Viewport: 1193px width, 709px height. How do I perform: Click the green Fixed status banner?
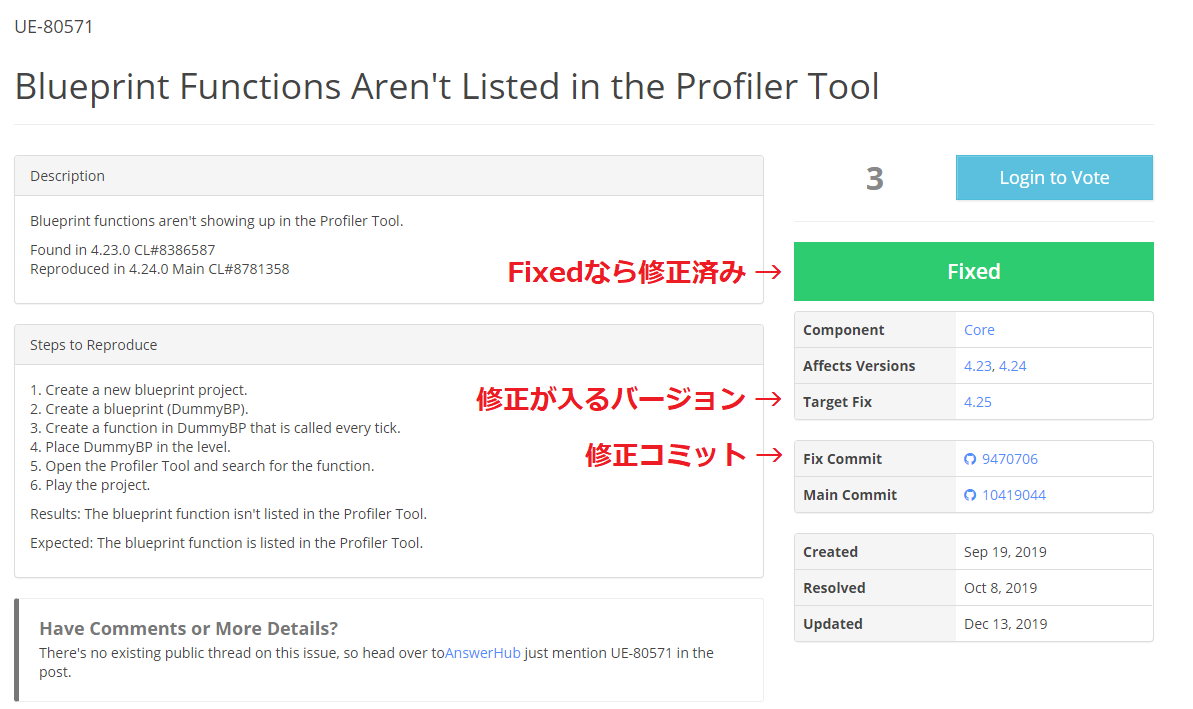click(973, 272)
